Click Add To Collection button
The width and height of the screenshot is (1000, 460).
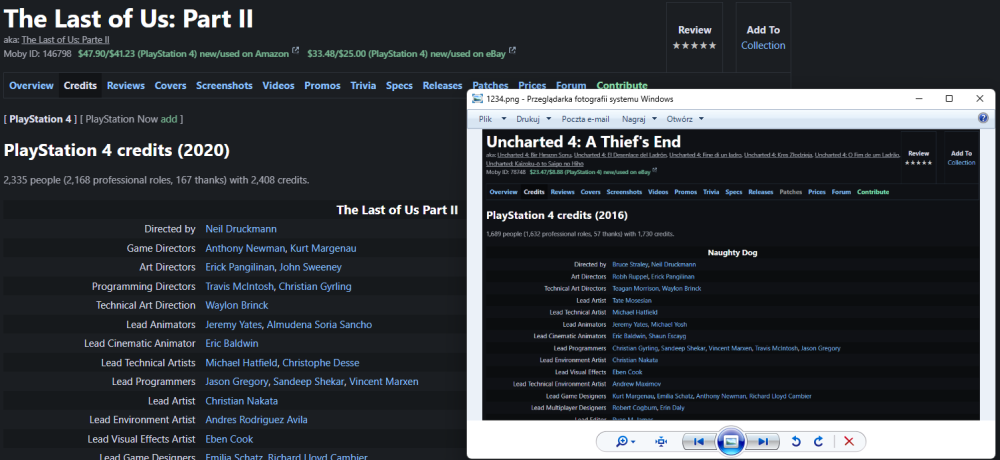[x=763, y=38]
